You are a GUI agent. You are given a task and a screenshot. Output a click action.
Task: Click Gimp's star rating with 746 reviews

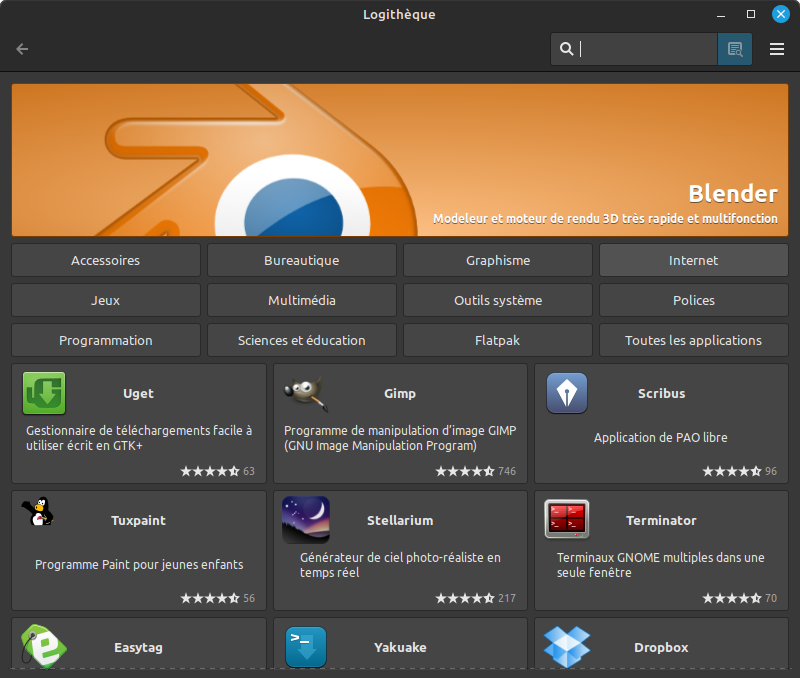point(476,471)
